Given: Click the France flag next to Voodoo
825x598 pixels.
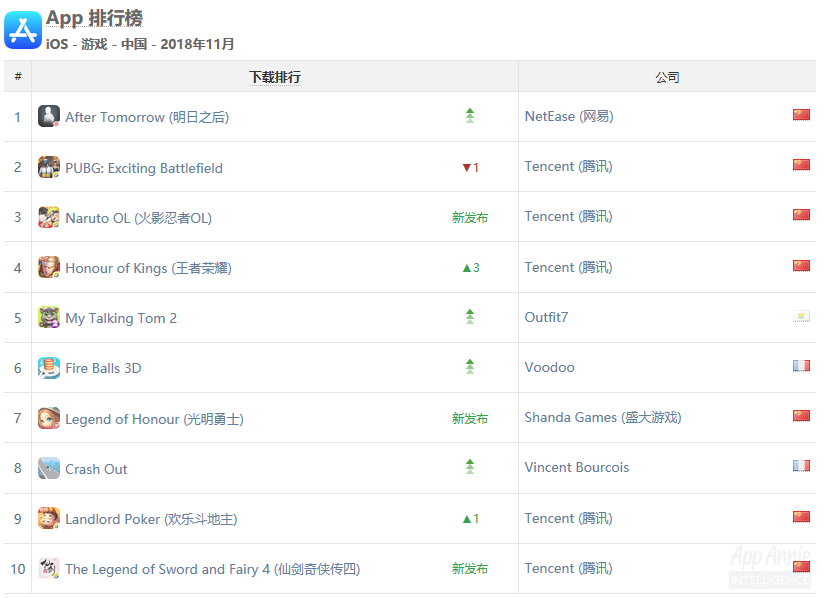Looking at the screenshot, I should [x=801, y=366].
